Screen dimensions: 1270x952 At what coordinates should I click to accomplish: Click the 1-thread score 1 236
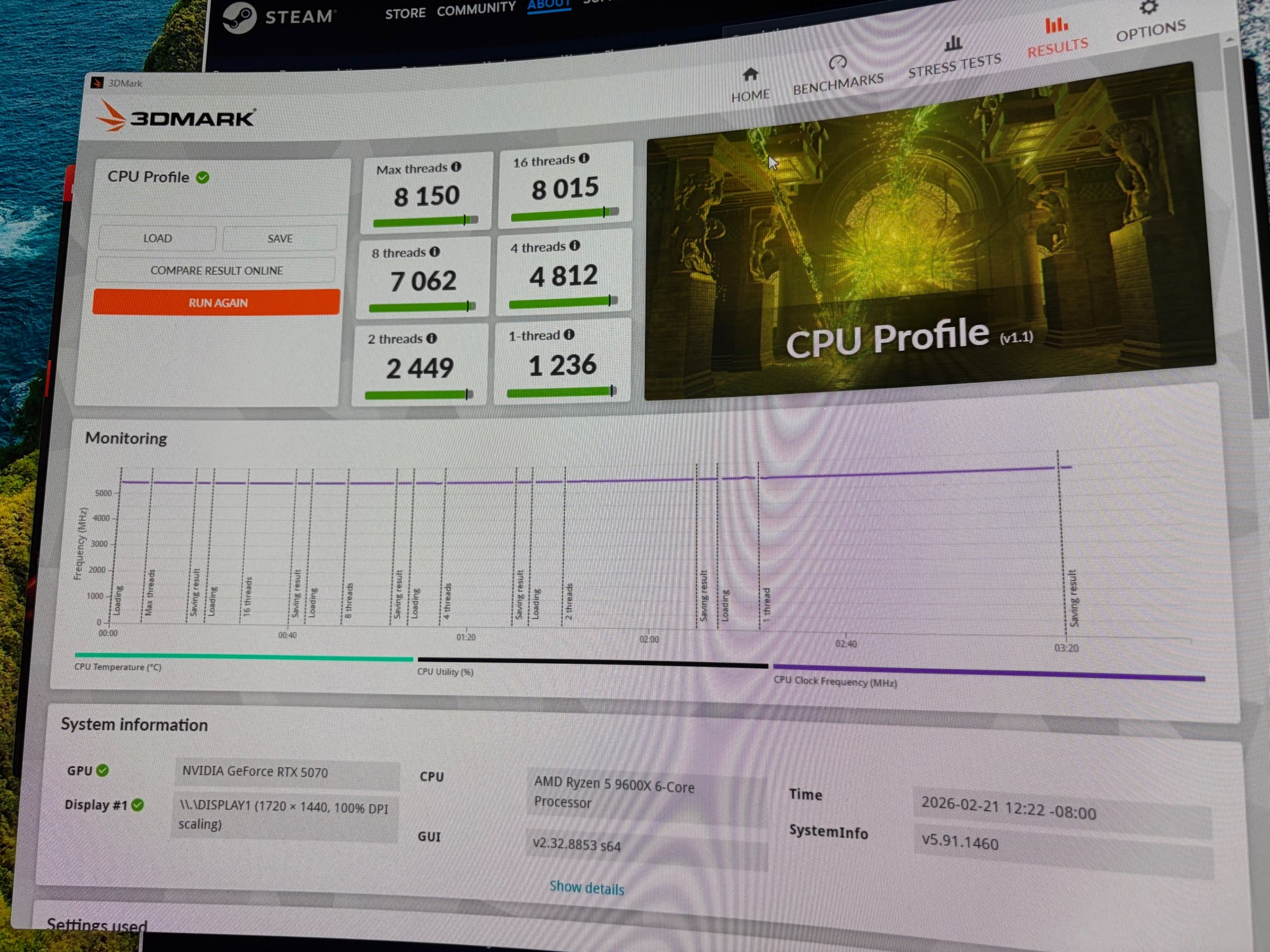[562, 365]
